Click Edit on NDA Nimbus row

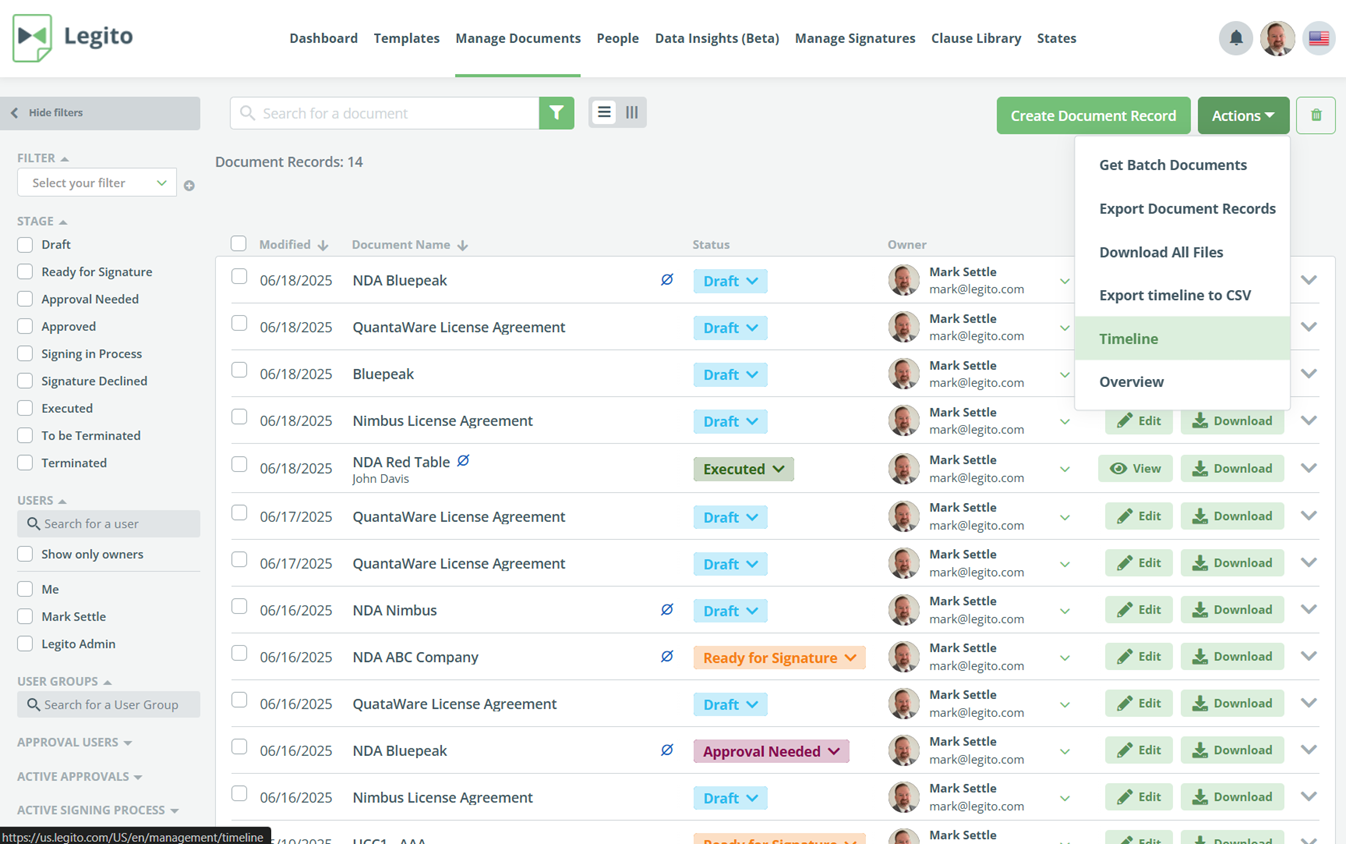coord(1138,609)
